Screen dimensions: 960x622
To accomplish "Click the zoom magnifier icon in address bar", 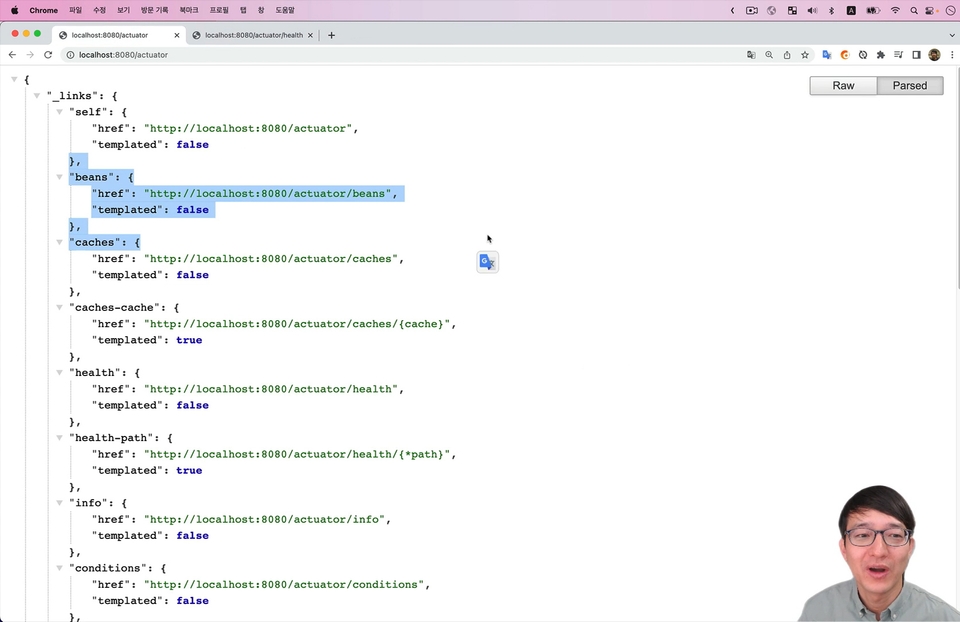I will tap(769, 54).
